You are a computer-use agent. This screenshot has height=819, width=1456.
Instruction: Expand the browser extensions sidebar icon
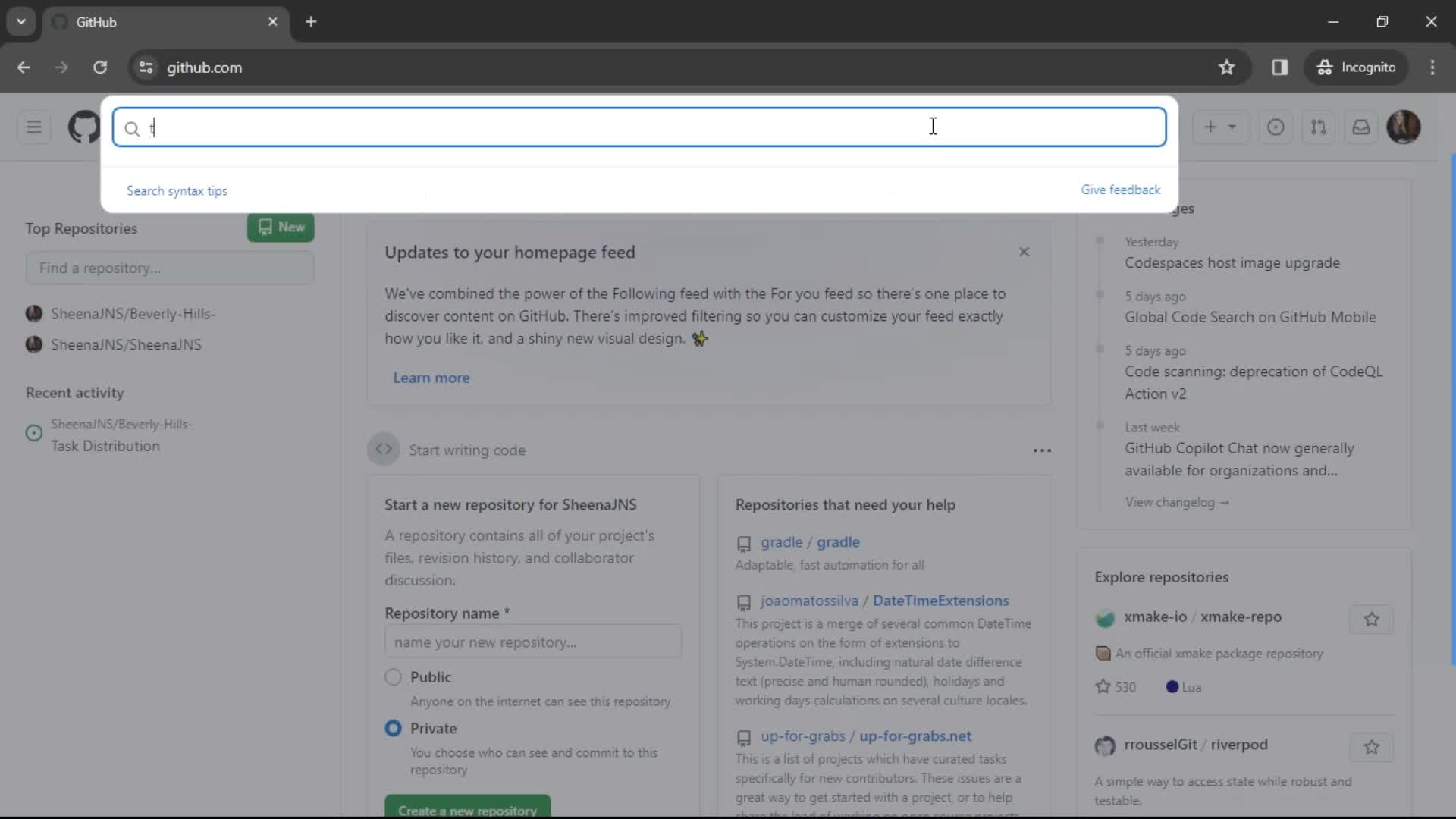click(1280, 67)
